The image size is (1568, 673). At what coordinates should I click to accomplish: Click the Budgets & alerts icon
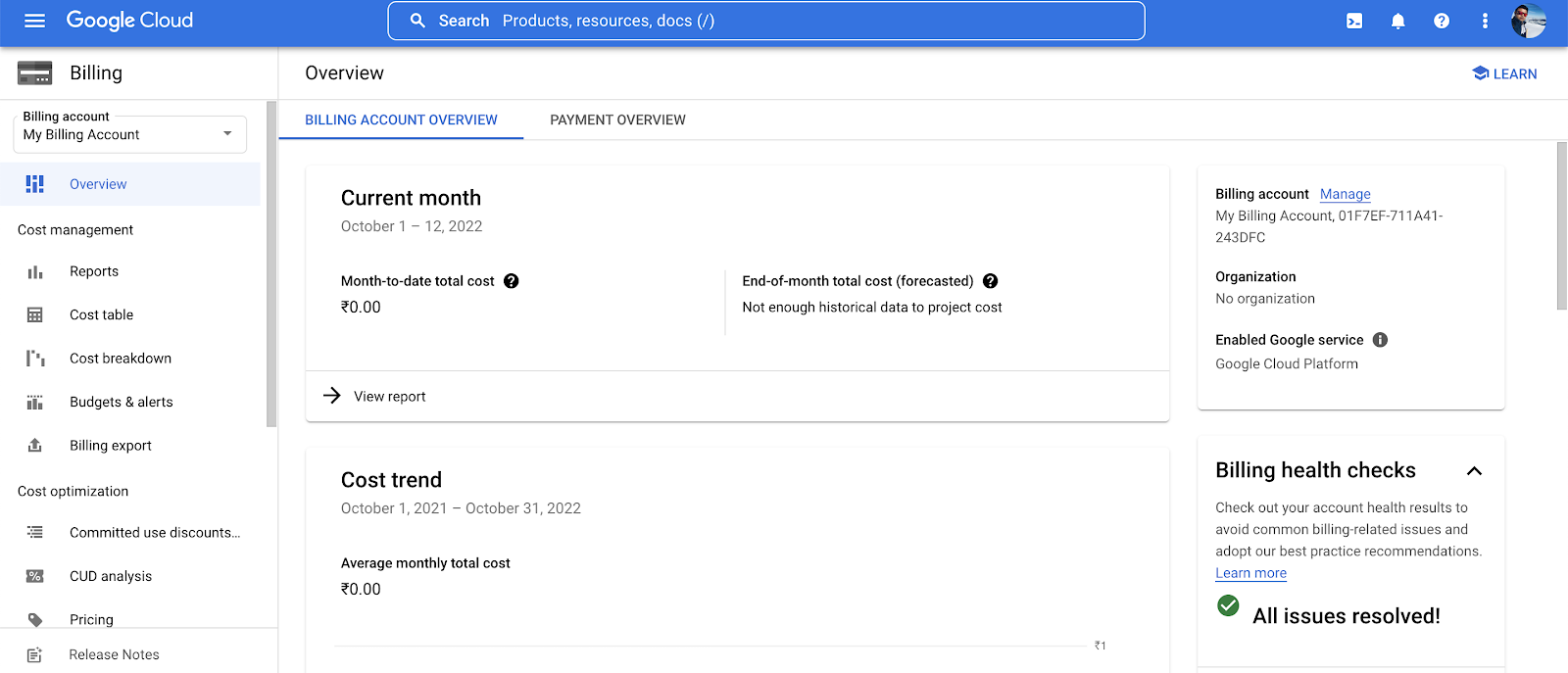(x=35, y=402)
